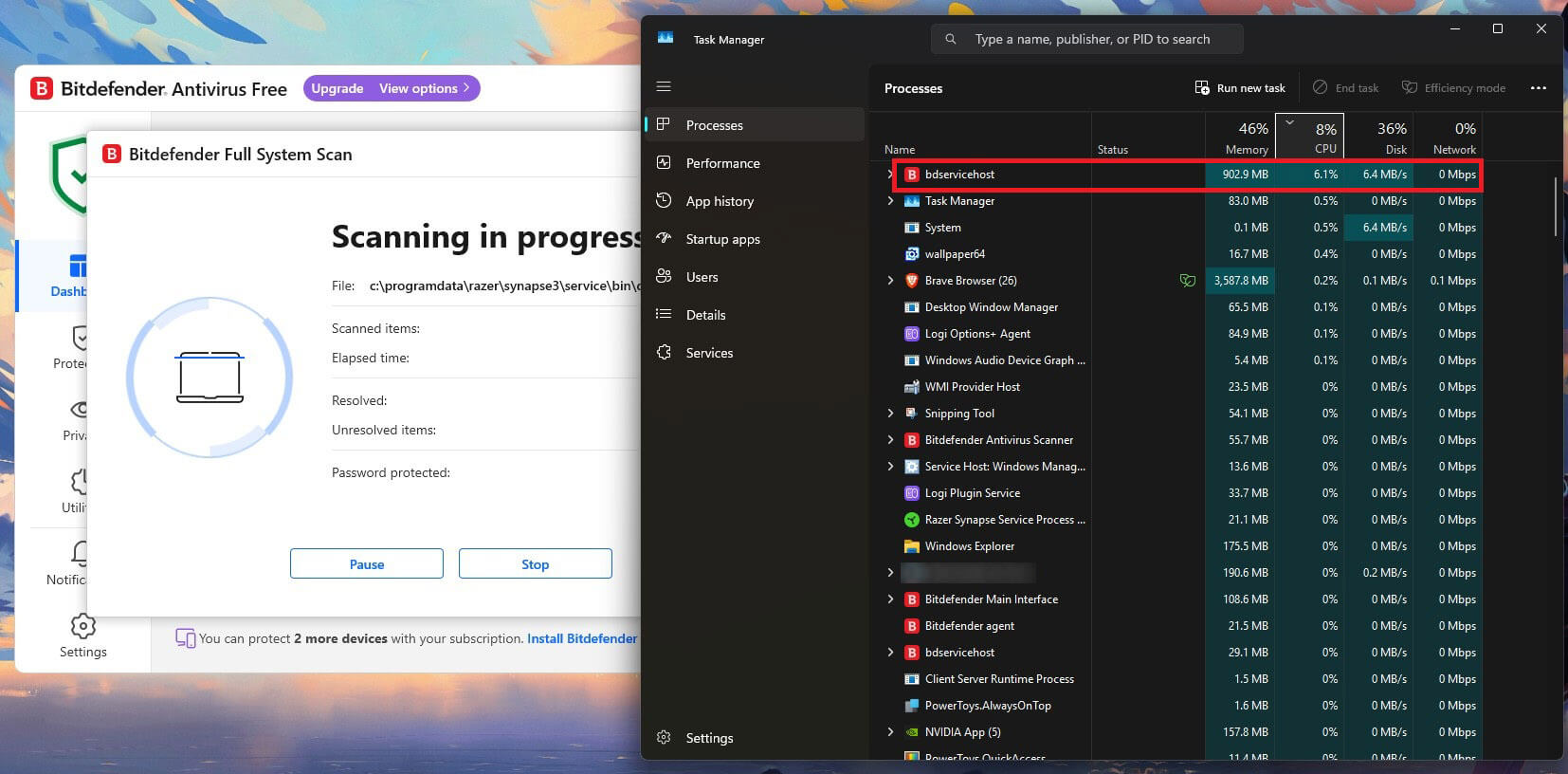Click the Brave Browser process icon
This screenshot has width=1568, height=774.
coord(911,281)
